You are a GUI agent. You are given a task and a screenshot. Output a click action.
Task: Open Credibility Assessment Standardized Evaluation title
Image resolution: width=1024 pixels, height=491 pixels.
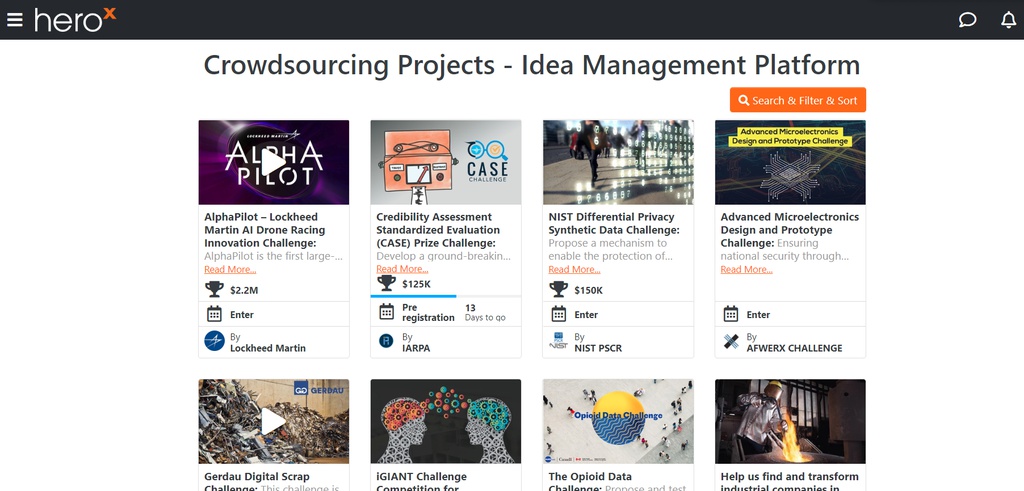pyautogui.click(x=438, y=230)
